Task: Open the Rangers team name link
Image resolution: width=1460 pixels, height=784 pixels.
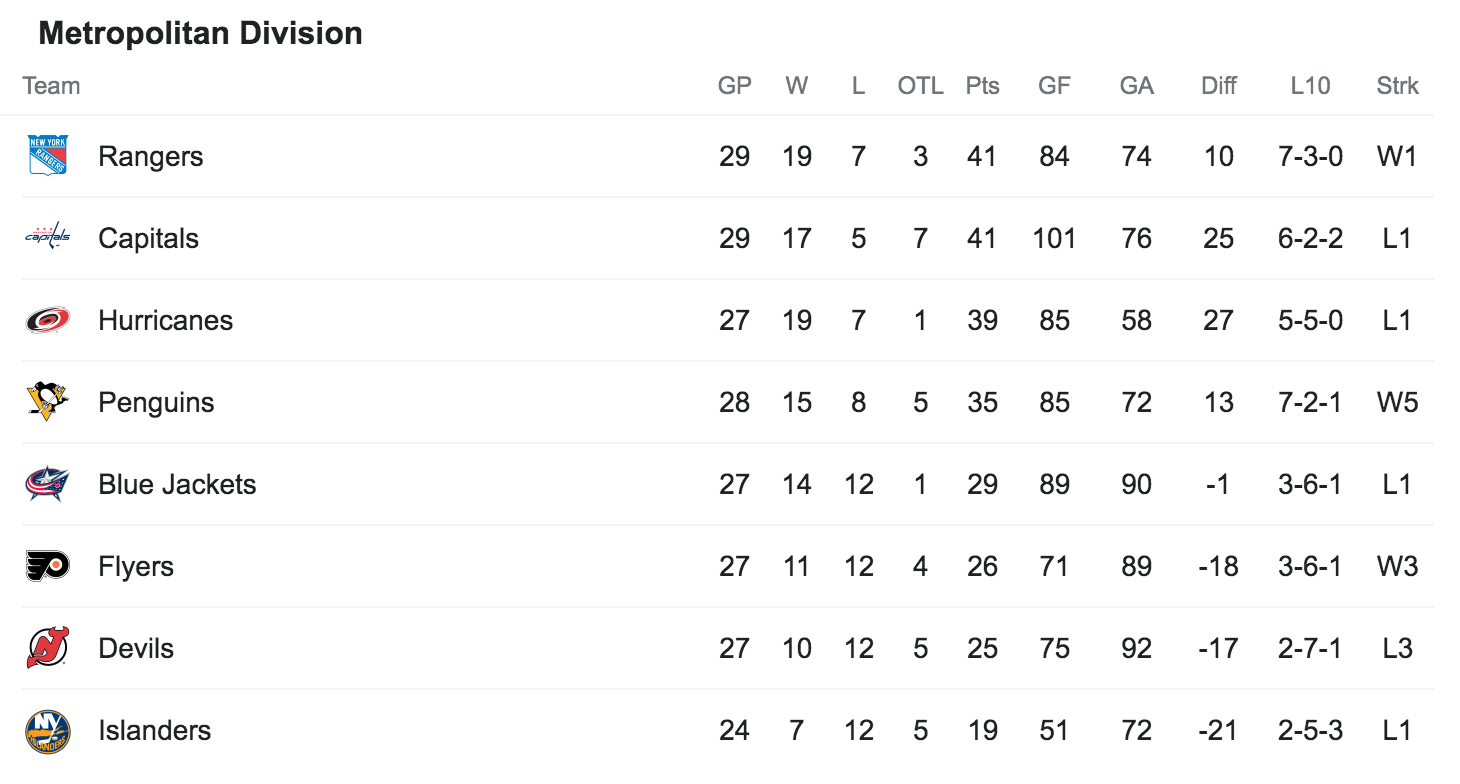Action: tap(150, 157)
